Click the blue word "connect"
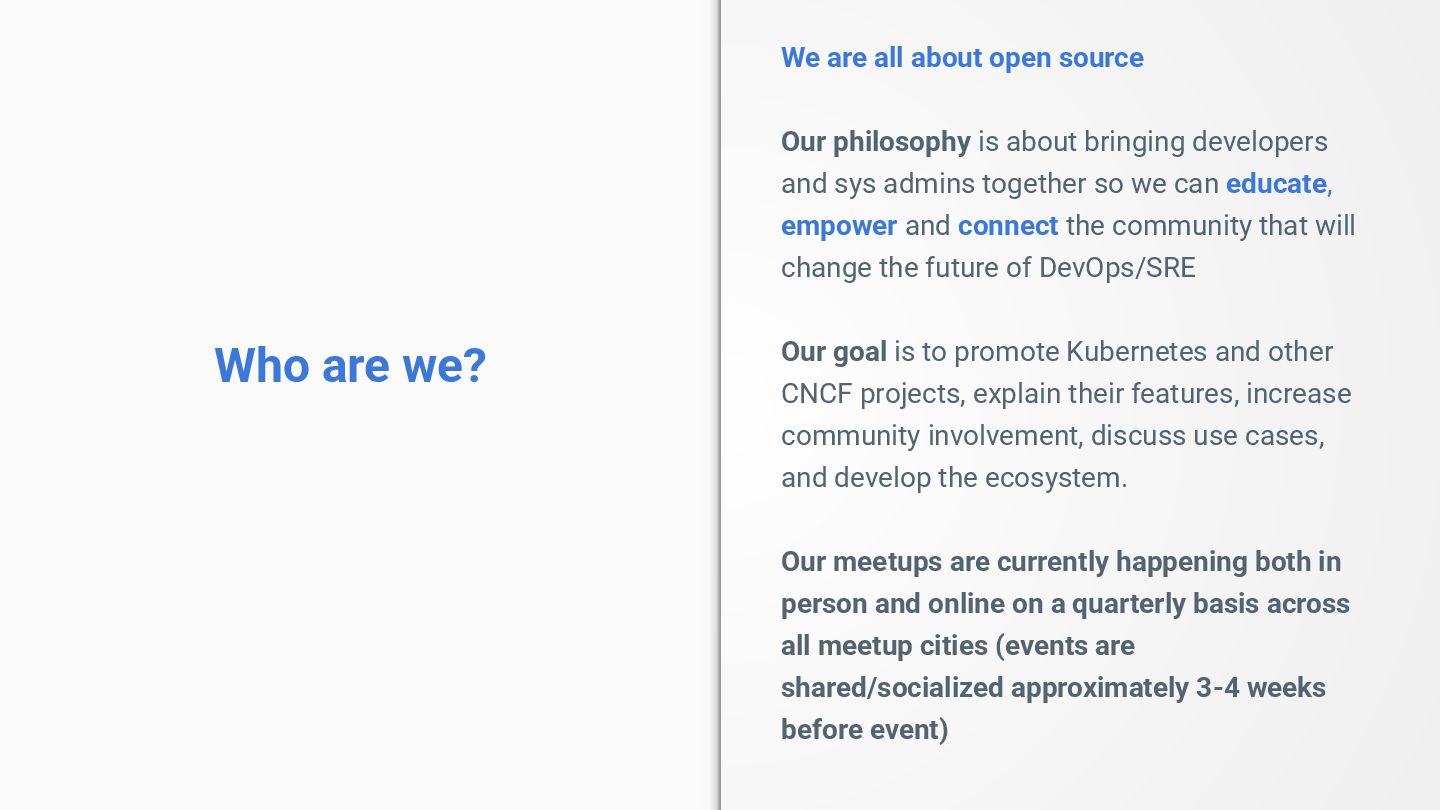This screenshot has width=1440, height=810. pyautogui.click(x=1007, y=226)
